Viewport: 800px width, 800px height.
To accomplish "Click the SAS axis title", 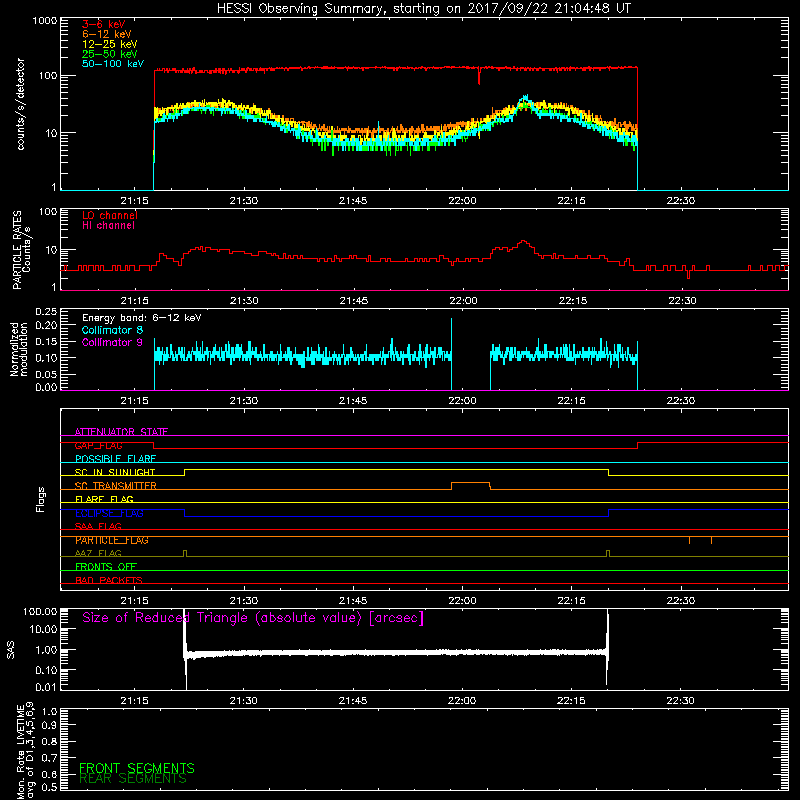I will 10,650.
